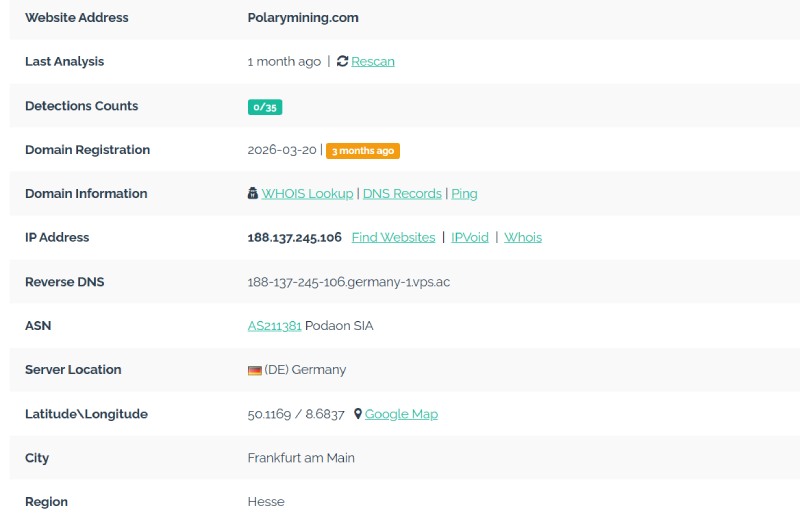Open the WHOIS Lookup link
The height and width of the screenshot is (517, 800).
pos(307,193)
